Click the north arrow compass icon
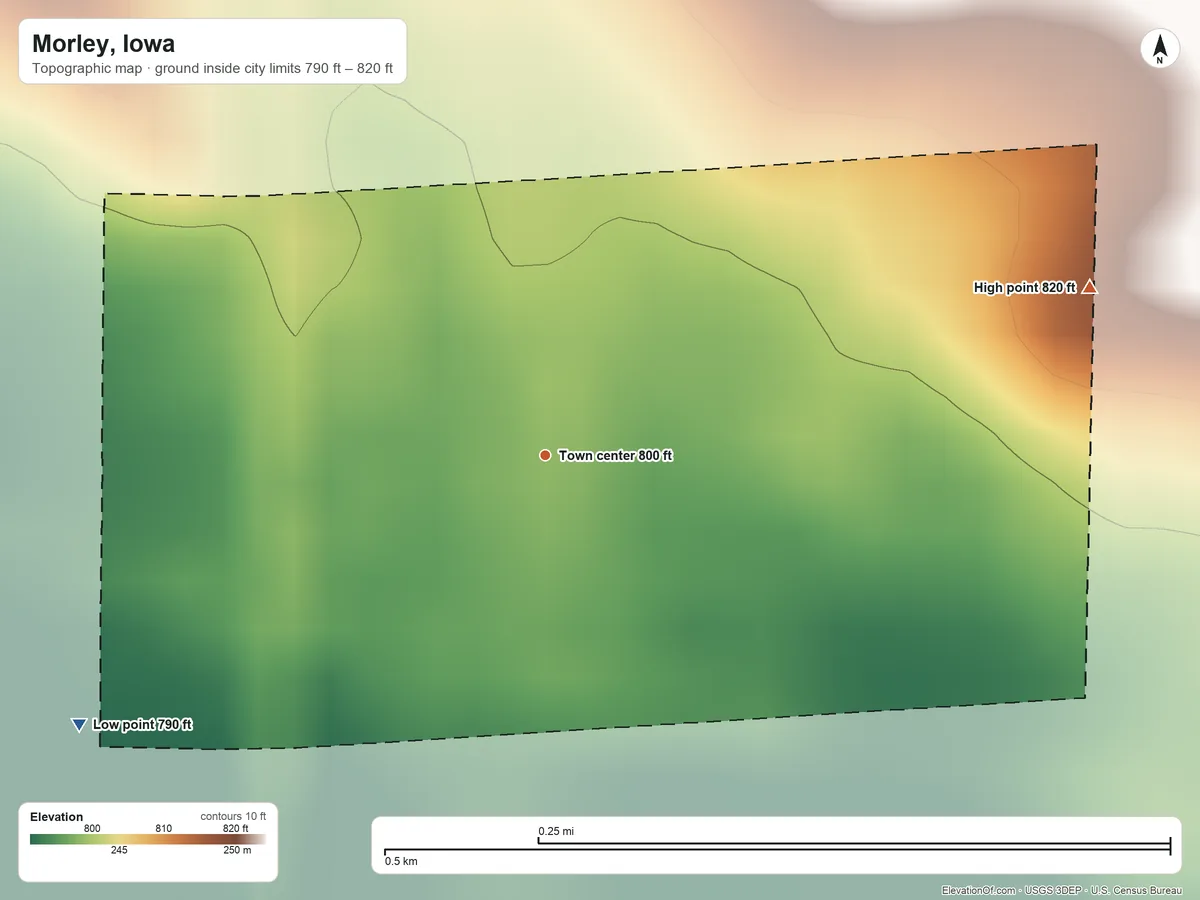 [1159, 49]
